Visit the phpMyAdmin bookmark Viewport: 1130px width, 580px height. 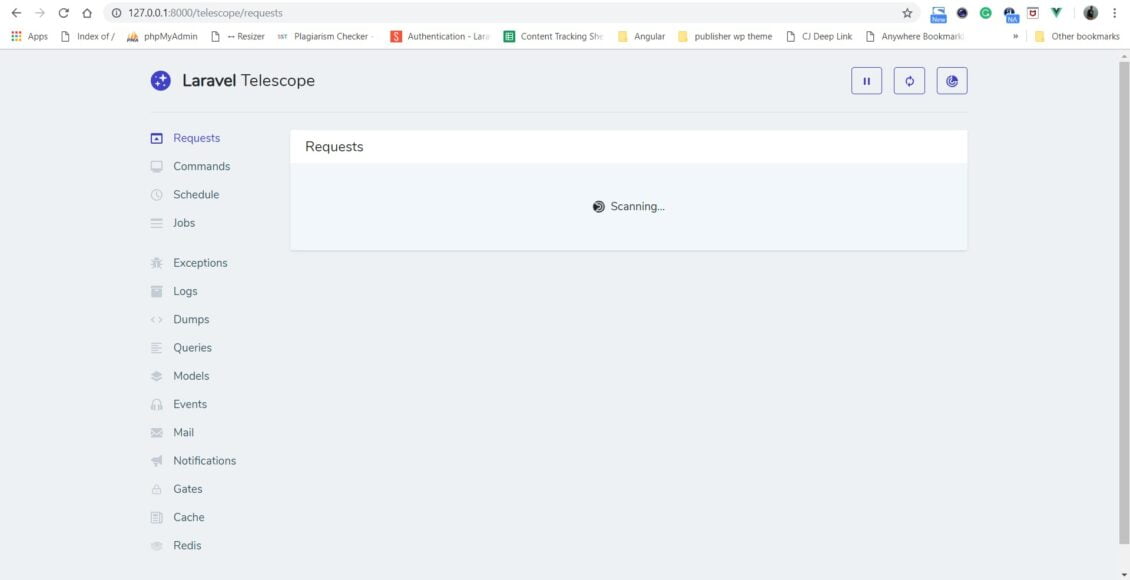click(x=163, y=35)
